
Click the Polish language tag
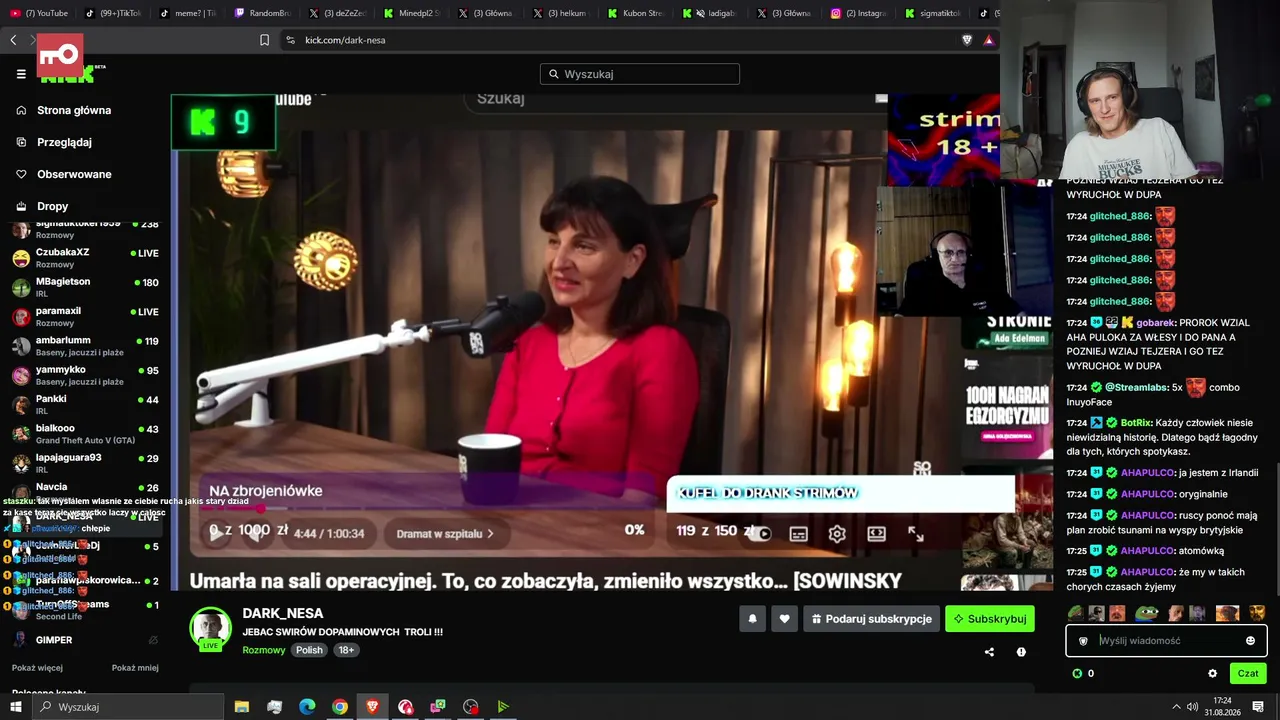click(309, 650)
